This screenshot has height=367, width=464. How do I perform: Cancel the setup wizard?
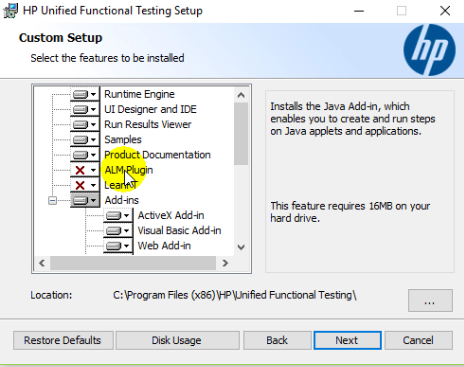point(419,340)
